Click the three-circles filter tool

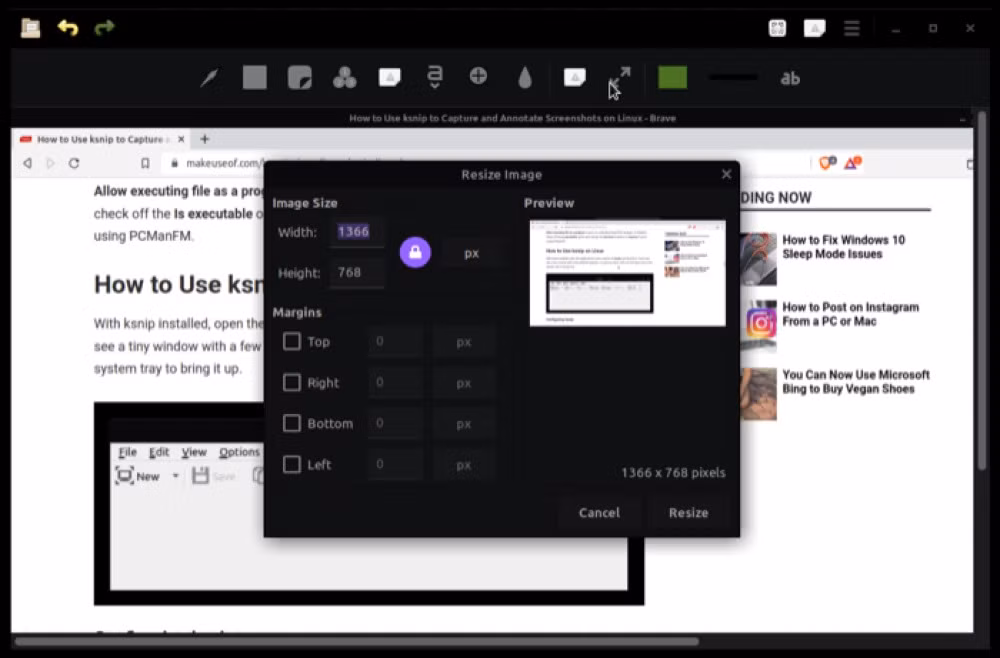pyautogui.click(x=344, y=78)
